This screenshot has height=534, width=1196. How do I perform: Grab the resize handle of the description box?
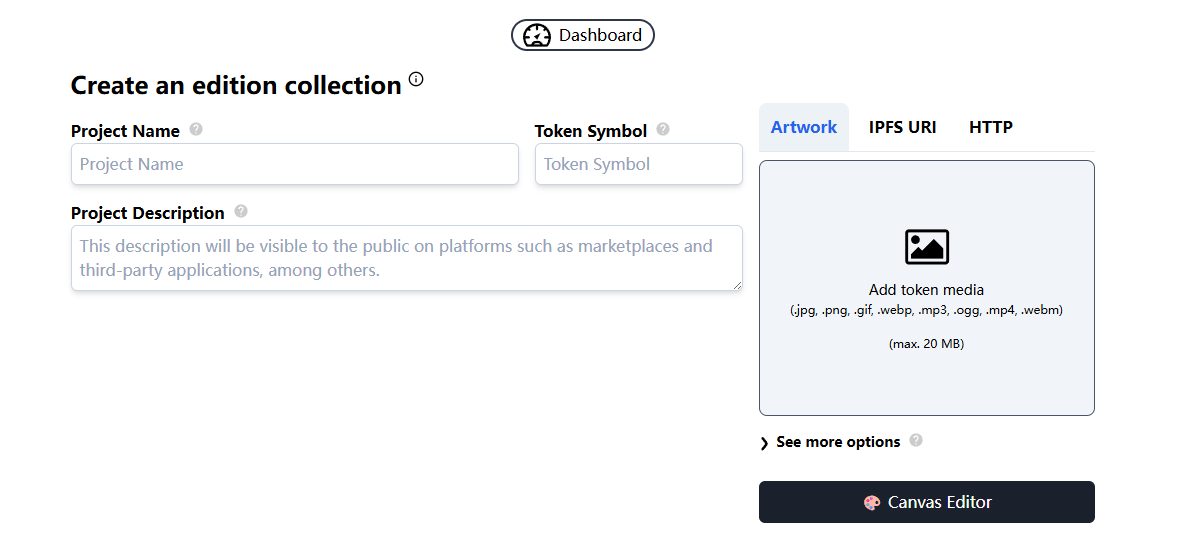tap(737, 285)
